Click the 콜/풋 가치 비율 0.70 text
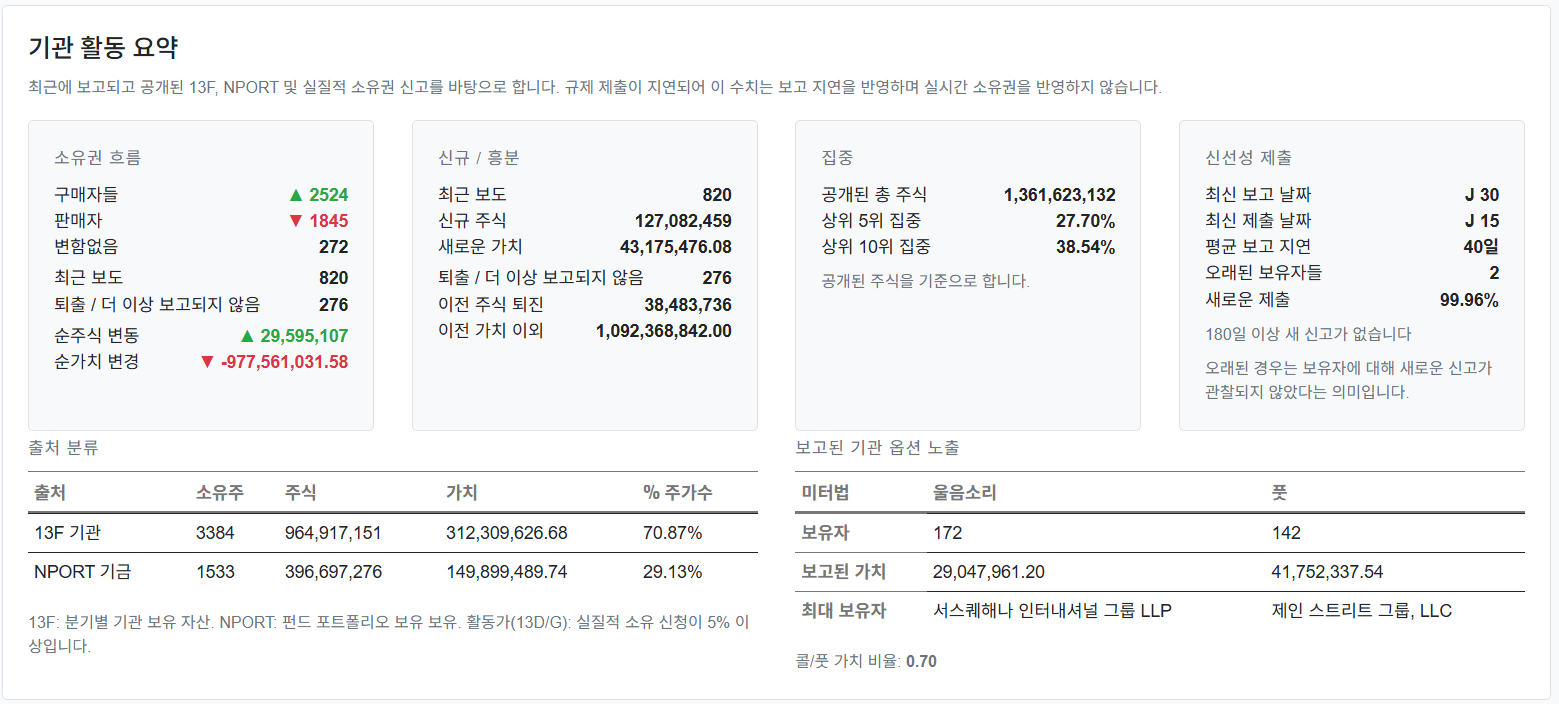The width and height of the screenshot is (1559, 704). pyautogui.click(x=865, y=661)
